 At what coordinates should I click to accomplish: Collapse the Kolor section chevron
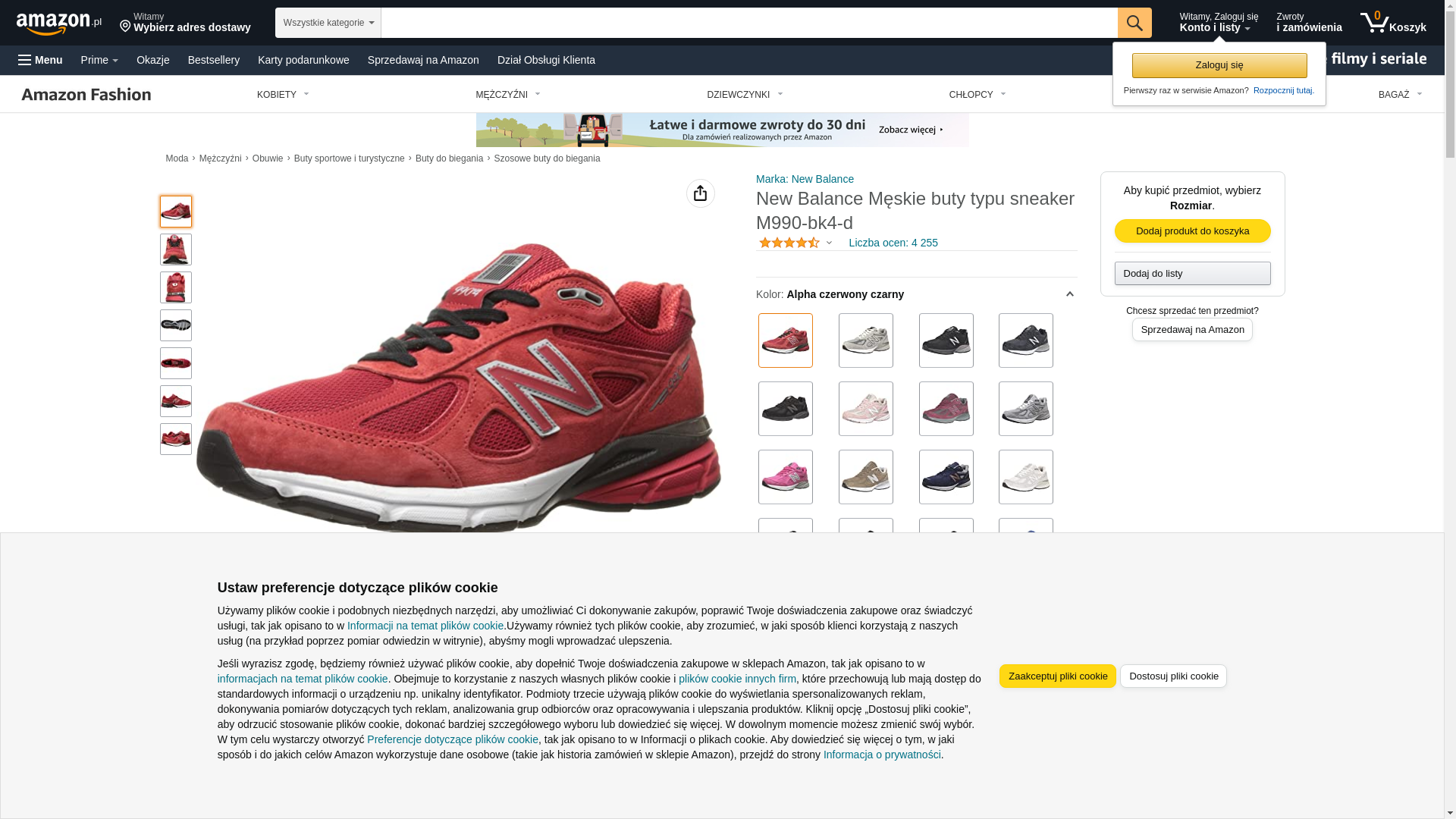point(1070,294)
